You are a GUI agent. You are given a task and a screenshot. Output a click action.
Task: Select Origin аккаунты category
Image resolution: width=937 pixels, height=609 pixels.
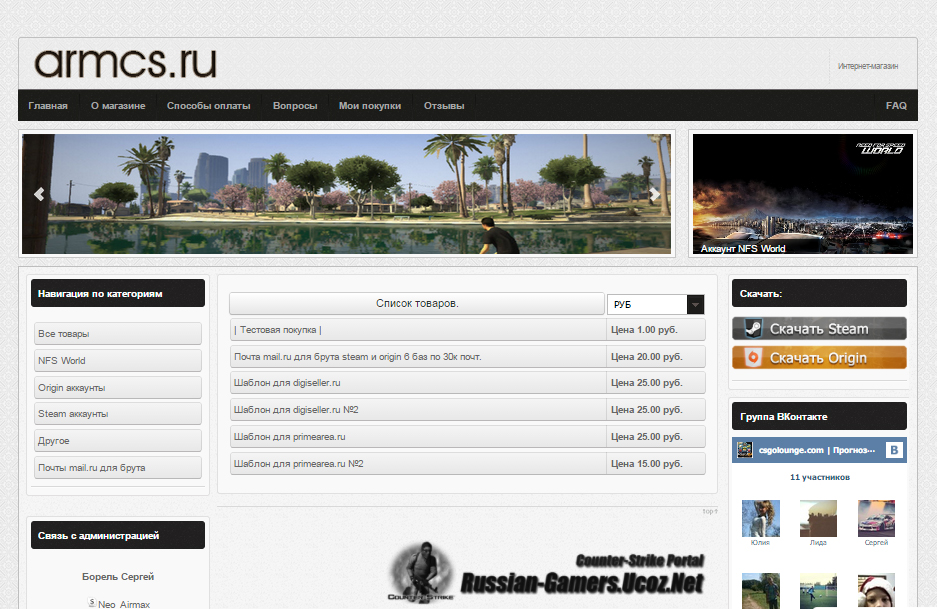coord(118,387)
